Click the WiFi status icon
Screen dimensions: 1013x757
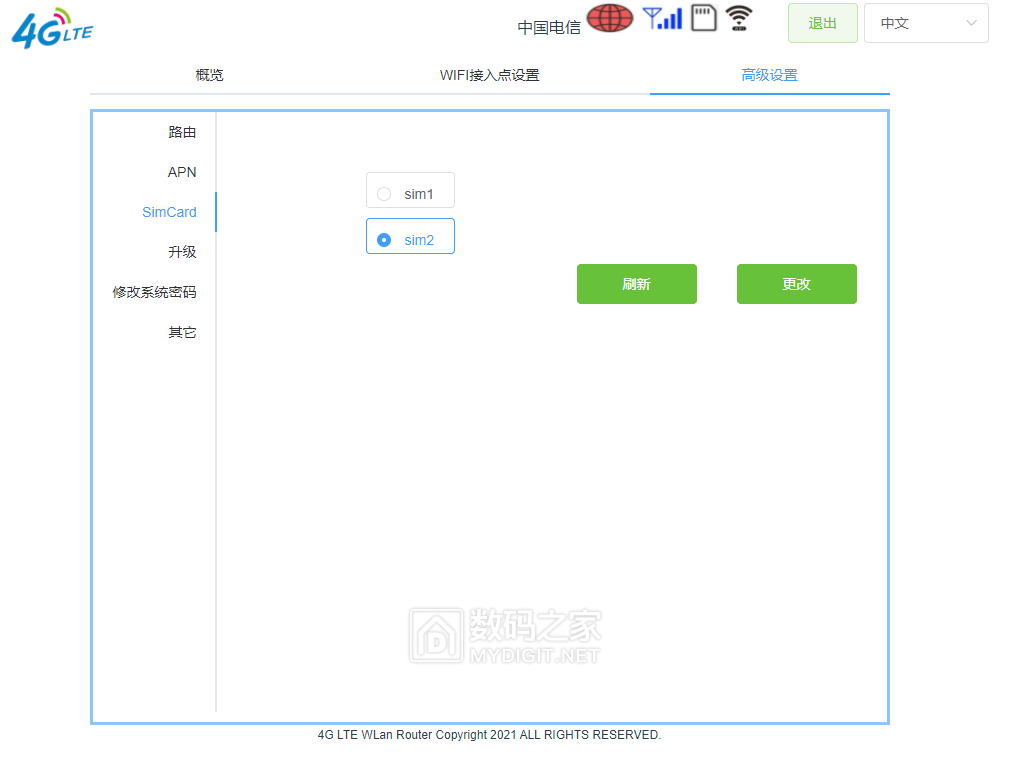(x=739, y=18)
